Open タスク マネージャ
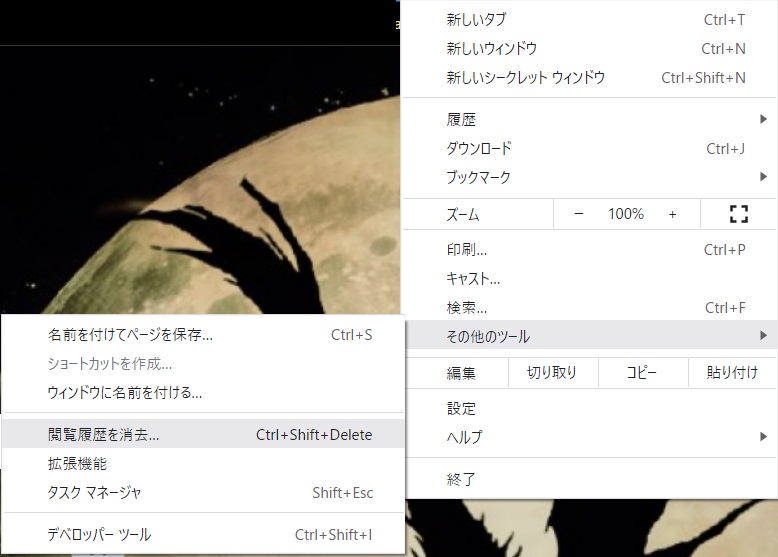The image size is (778, 557). [x=203, y=493]
